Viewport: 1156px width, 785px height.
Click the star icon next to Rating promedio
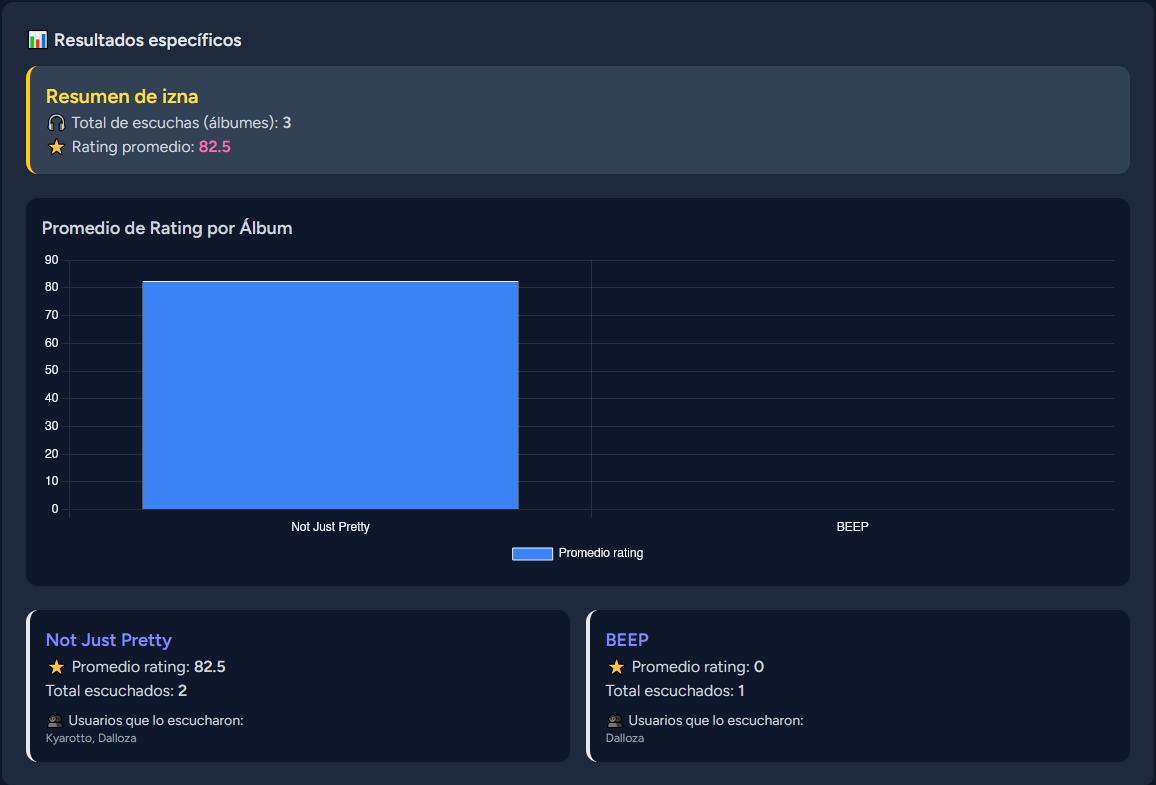point(56,147)
